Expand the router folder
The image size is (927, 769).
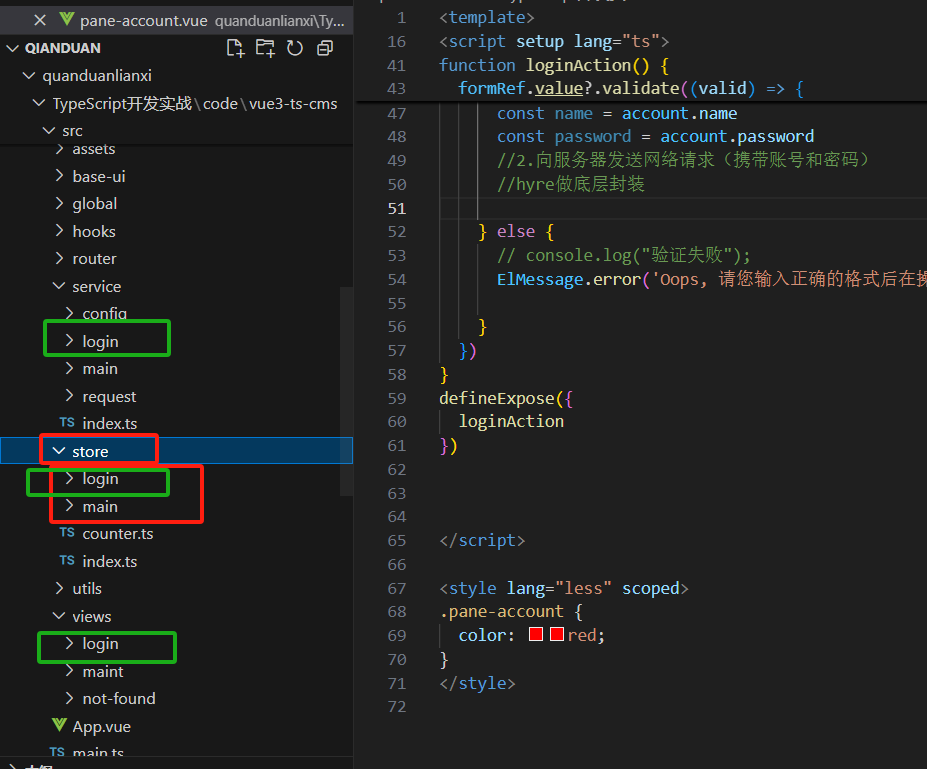(x=59, y=258)
